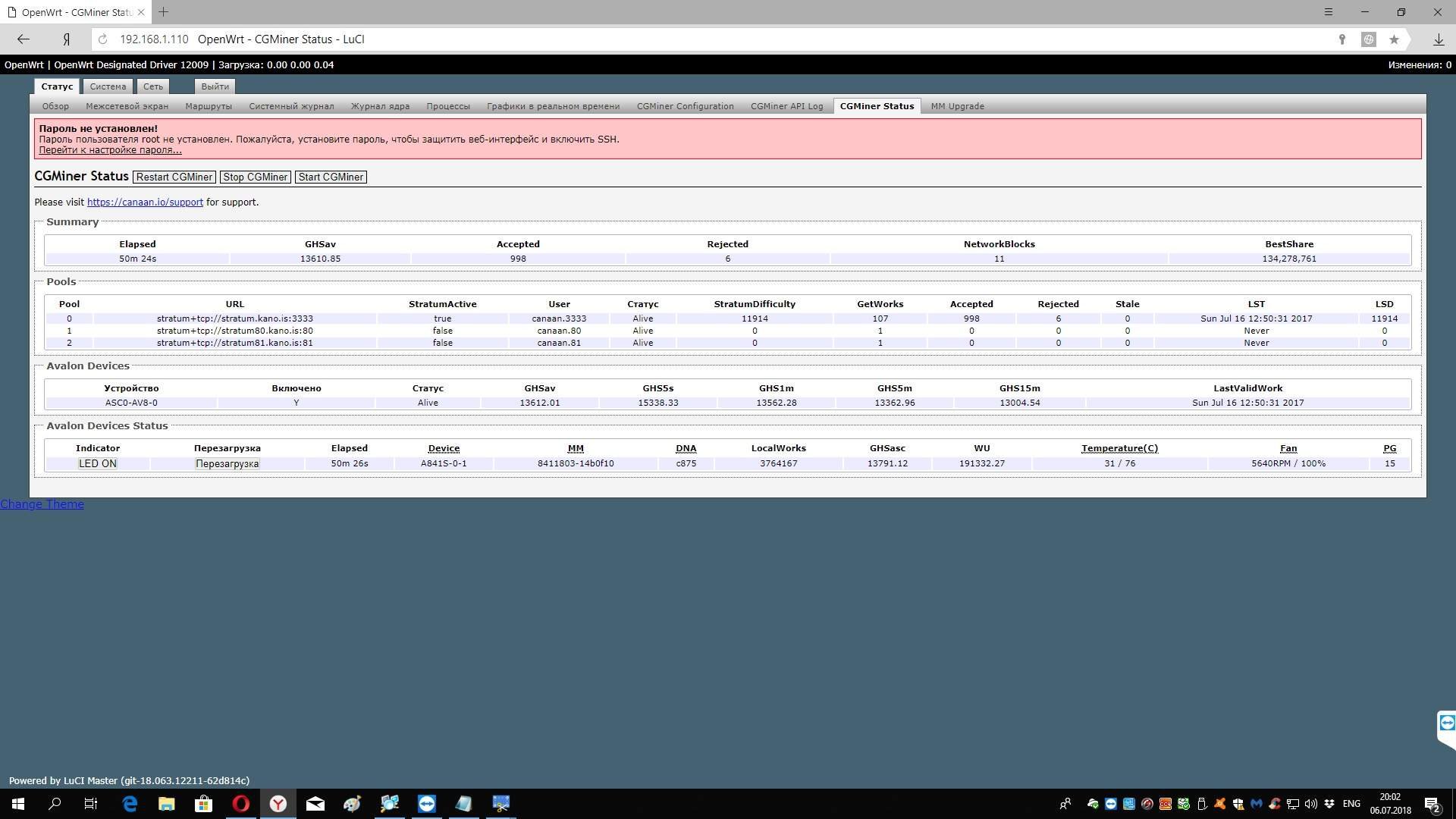Viewport: 1456px width, 819px height.
Task: Go back with the browser back arrow
Action: point(24,39)
